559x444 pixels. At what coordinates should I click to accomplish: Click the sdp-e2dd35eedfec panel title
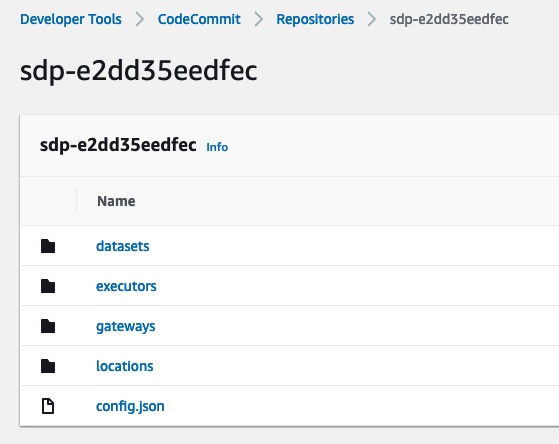coord(118,145)
